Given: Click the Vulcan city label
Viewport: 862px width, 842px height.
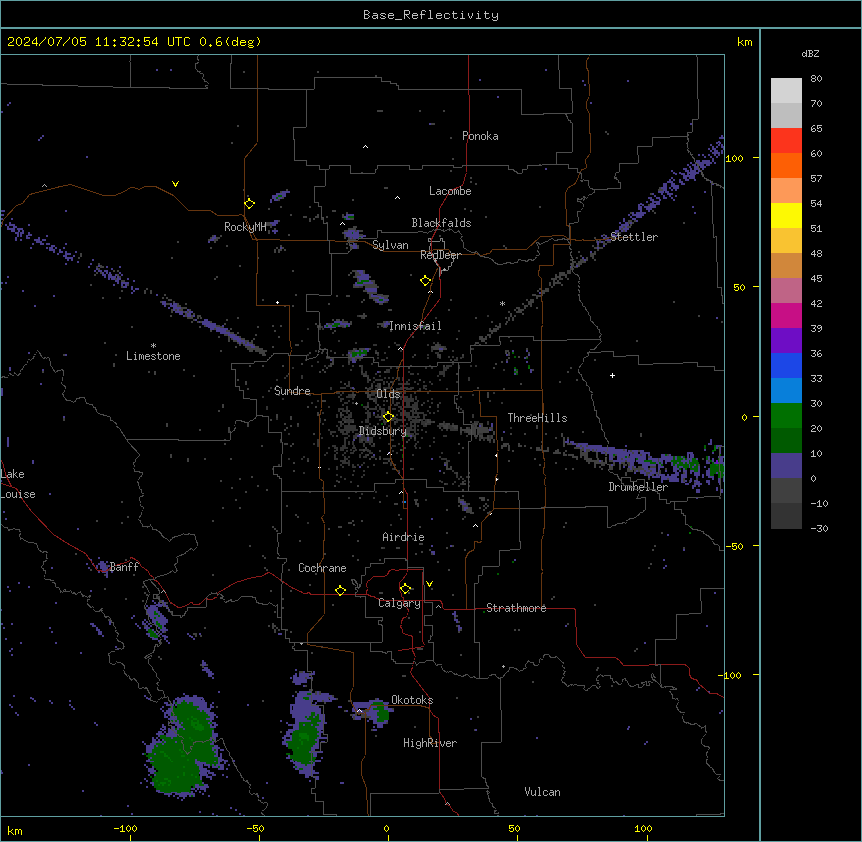Looking at the screenshot, I should click(x=543, y=792).
